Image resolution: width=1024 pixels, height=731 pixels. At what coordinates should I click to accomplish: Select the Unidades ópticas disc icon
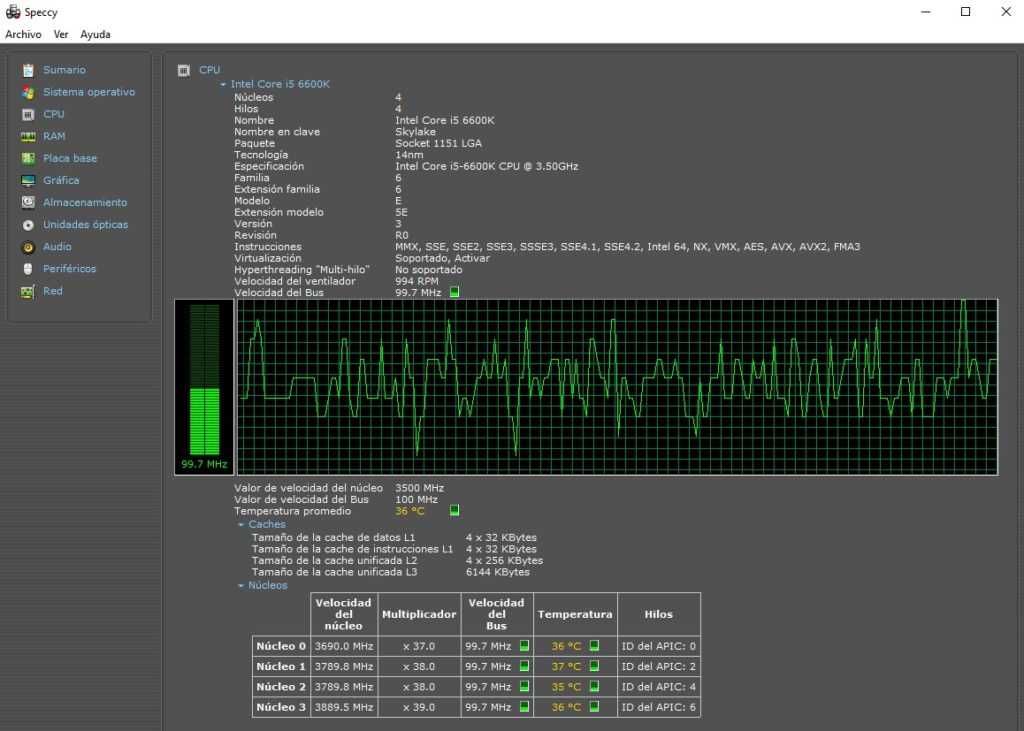28,225
